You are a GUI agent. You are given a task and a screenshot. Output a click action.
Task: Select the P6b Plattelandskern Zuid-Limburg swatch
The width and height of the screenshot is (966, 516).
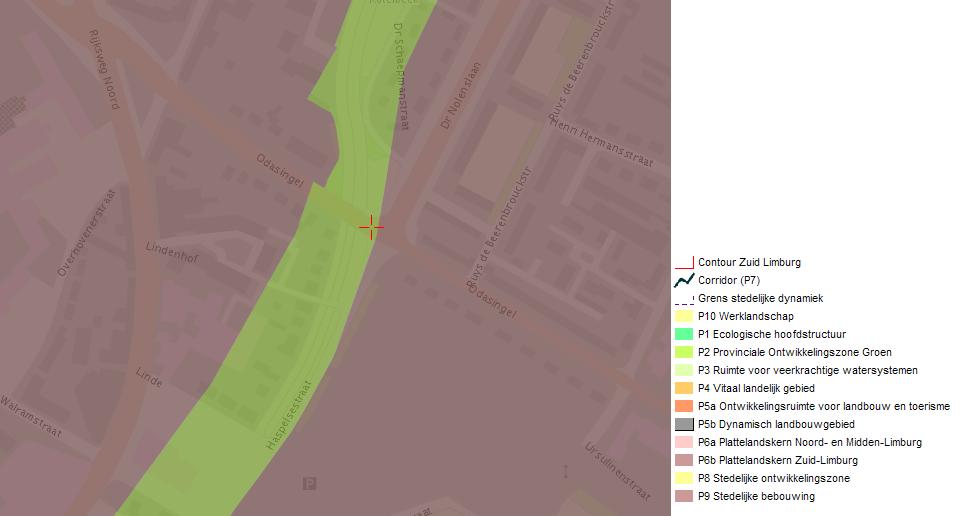(684, 460)
